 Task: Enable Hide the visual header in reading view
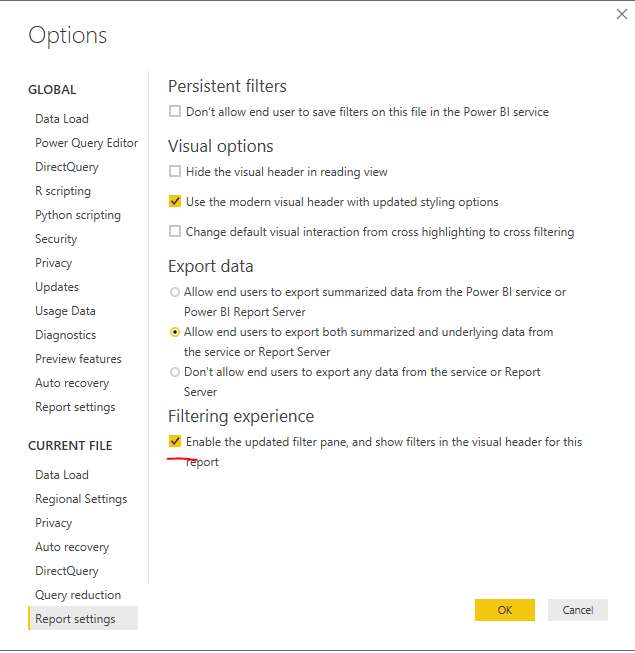coord(175,172)
